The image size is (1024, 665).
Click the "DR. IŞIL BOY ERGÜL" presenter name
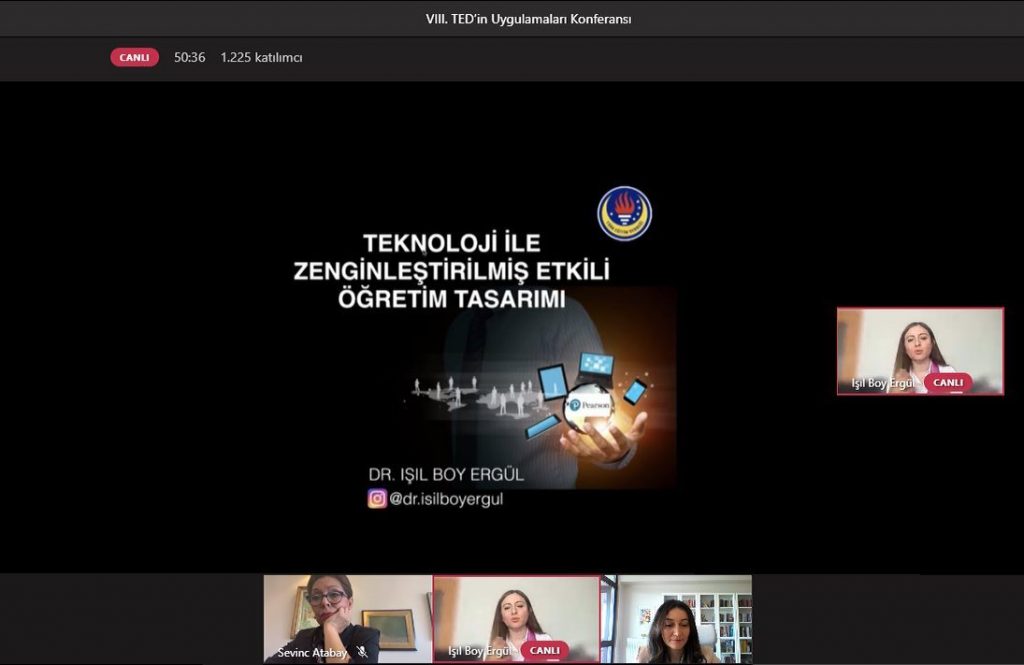[x=446, y=474]
